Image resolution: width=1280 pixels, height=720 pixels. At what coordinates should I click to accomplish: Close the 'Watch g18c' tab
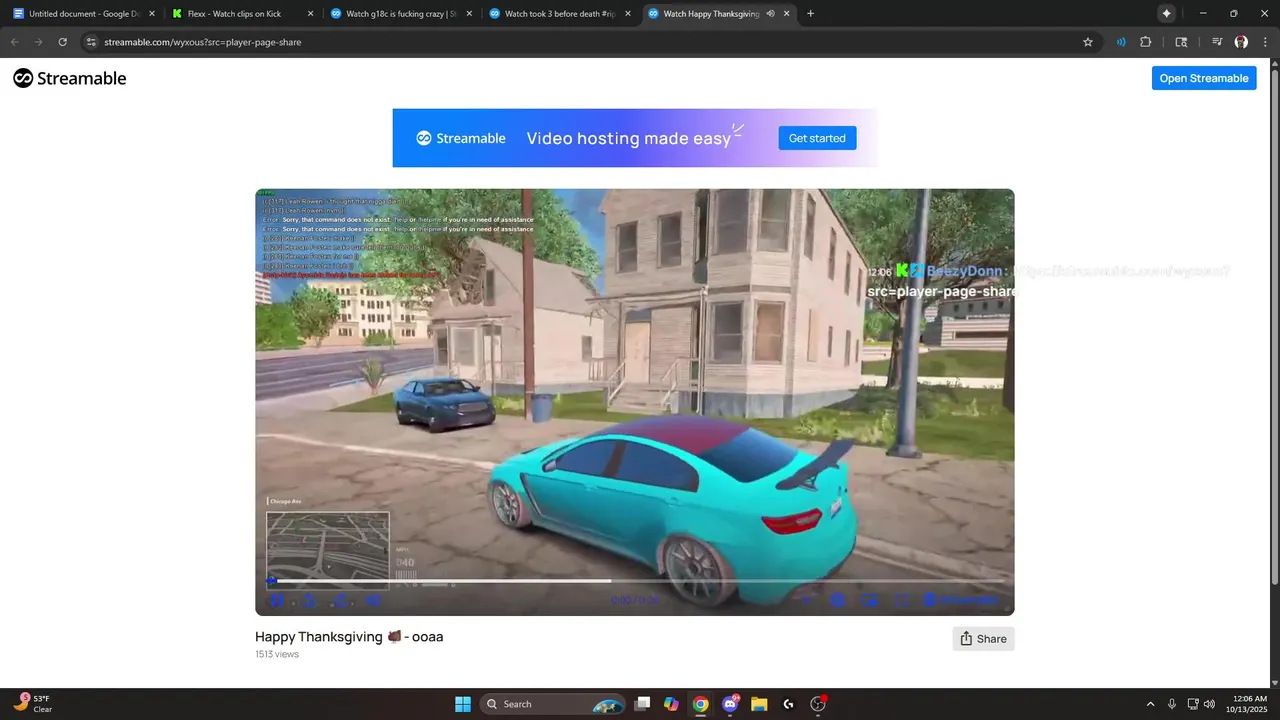469,14
